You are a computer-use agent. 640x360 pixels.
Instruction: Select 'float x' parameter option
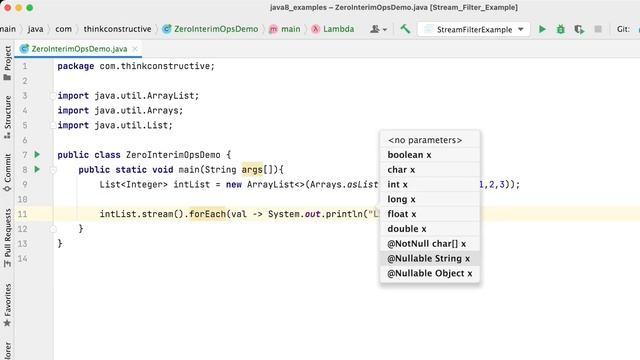pyautogui.click(x=429, y=214)
